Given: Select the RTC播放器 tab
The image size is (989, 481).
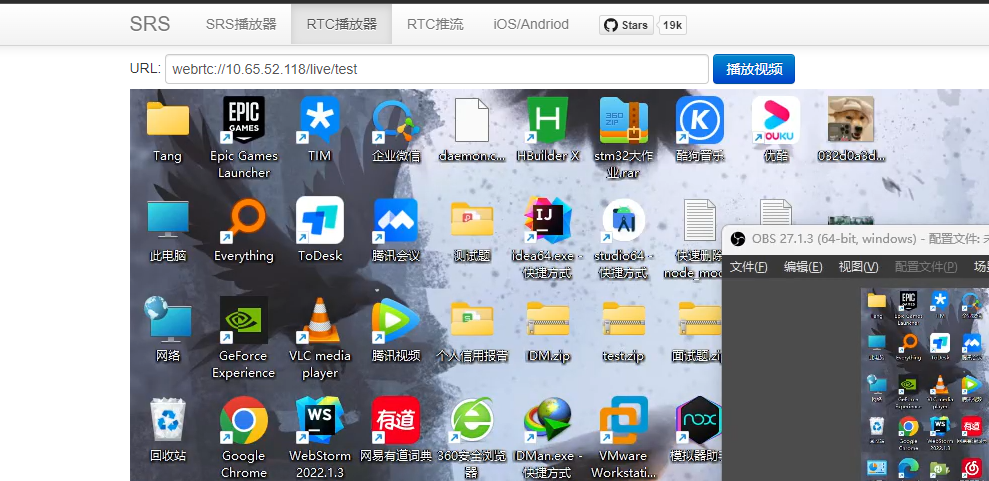Looking at the screenshot, I should pos(341,24).
